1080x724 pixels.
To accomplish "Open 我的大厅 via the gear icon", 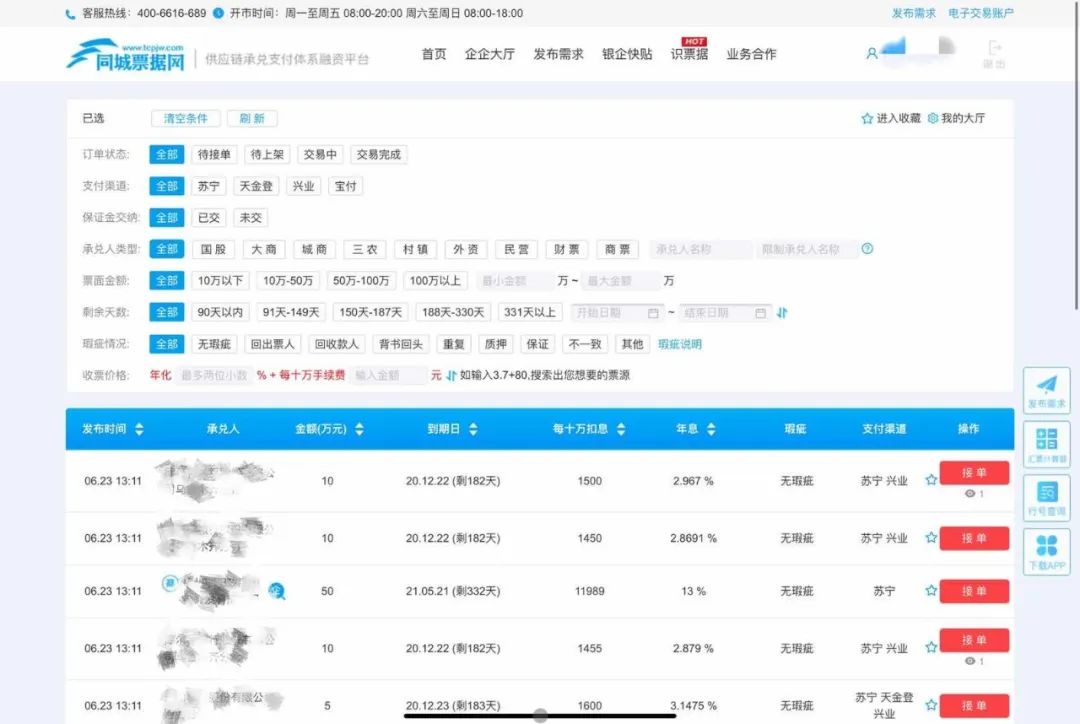I will (932, 118).
